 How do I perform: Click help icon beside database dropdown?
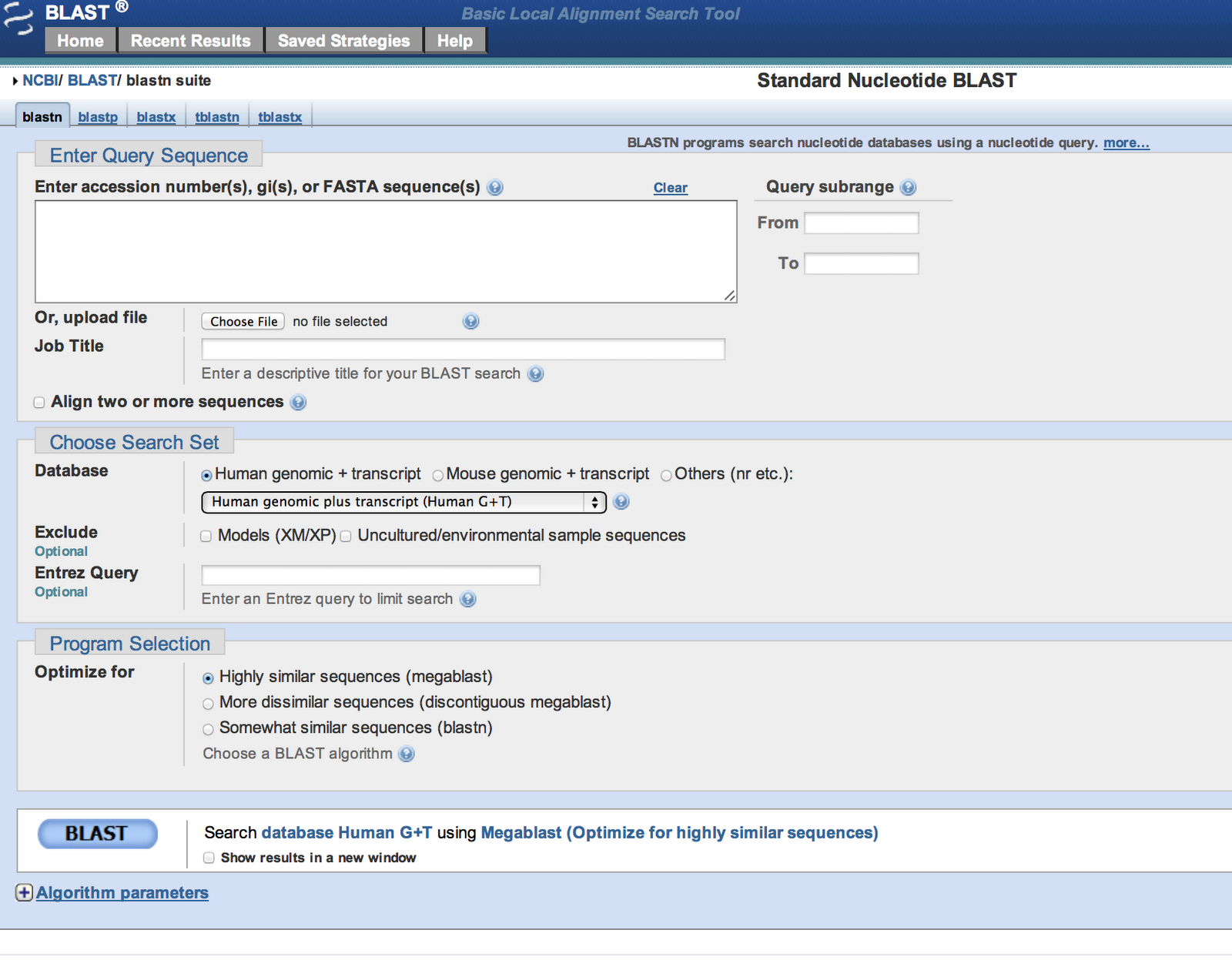tap(621, 502)
